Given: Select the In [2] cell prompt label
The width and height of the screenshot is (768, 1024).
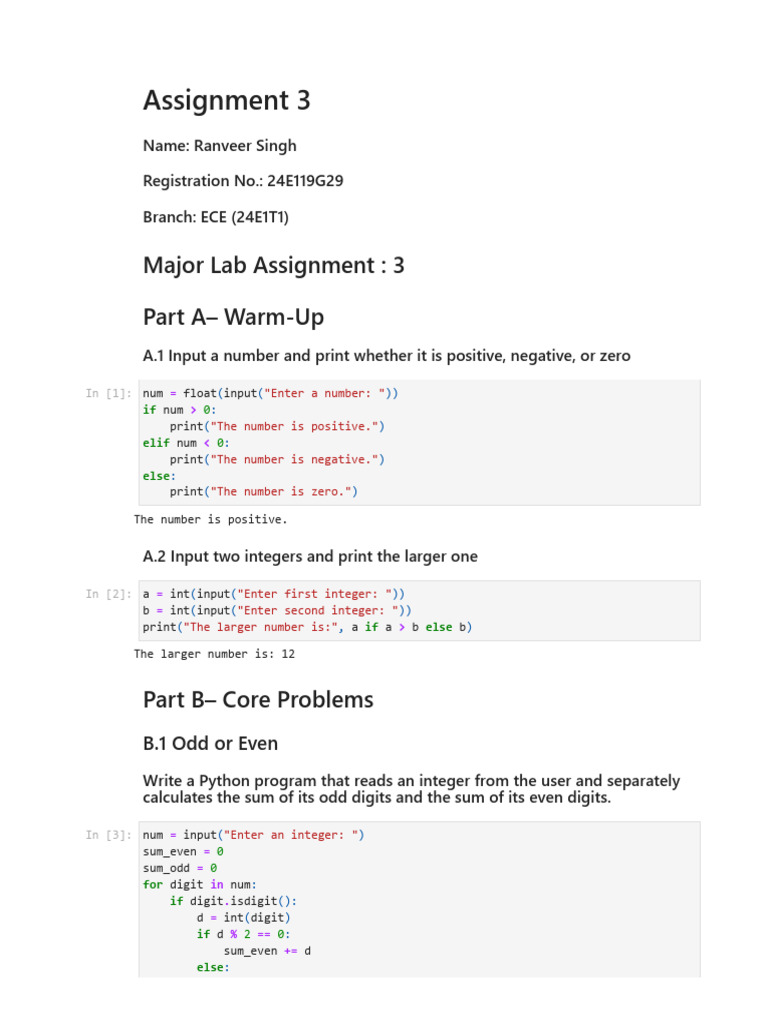Looking at the screenshot, I should pyautogui.click(x=108, y=594).
